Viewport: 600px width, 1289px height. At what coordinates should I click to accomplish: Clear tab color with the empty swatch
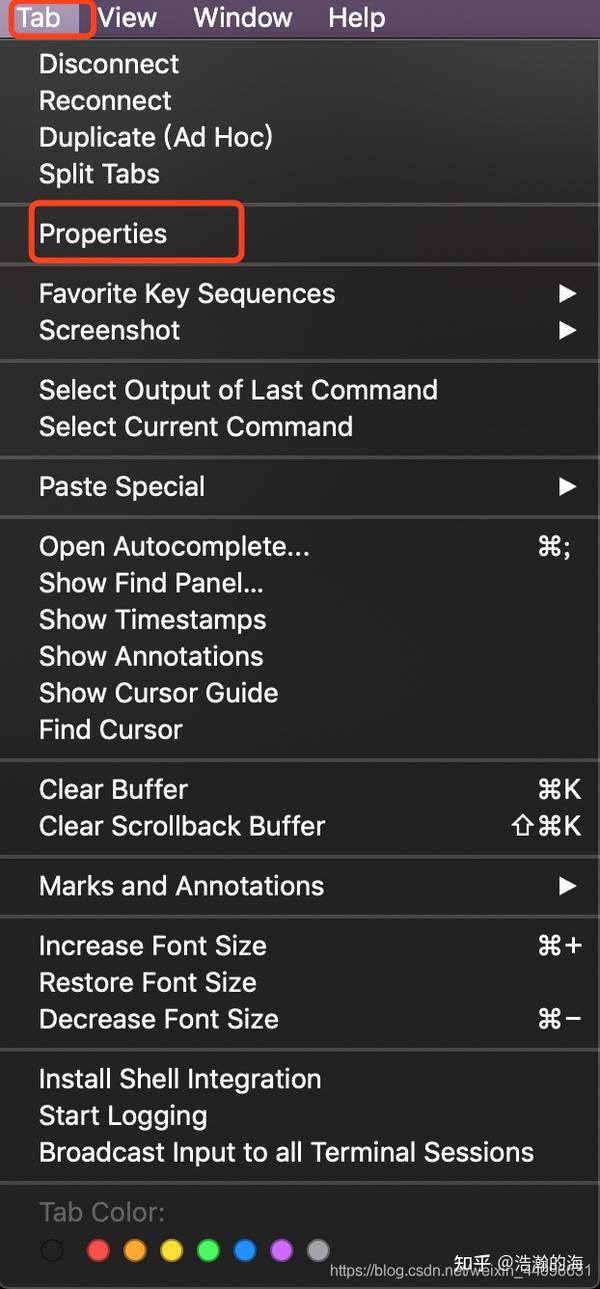pos(52,1250)
